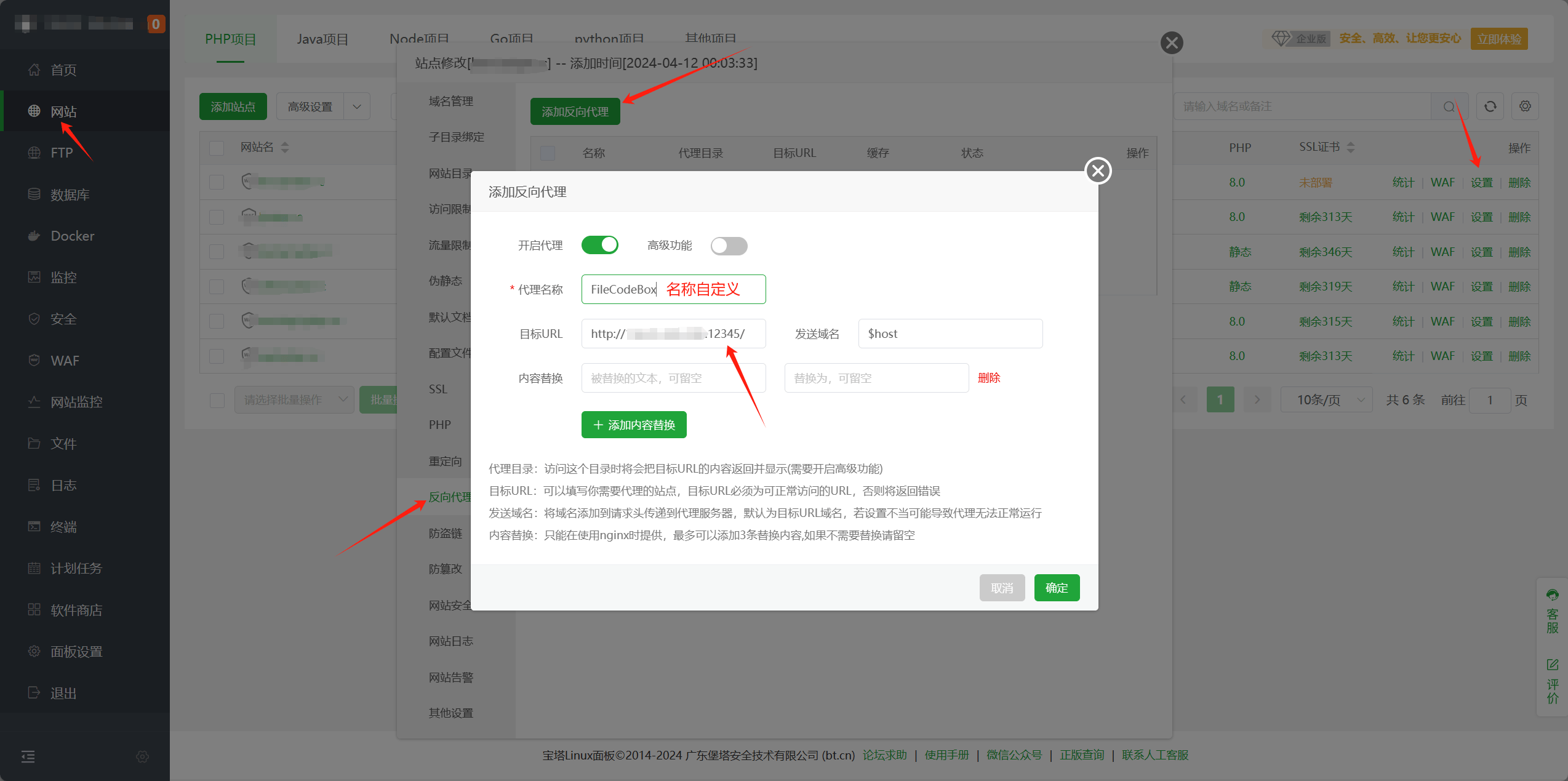1568x781 pixels.
Task: Click the WAF shield sidebar icon
Action: [34, 360]
